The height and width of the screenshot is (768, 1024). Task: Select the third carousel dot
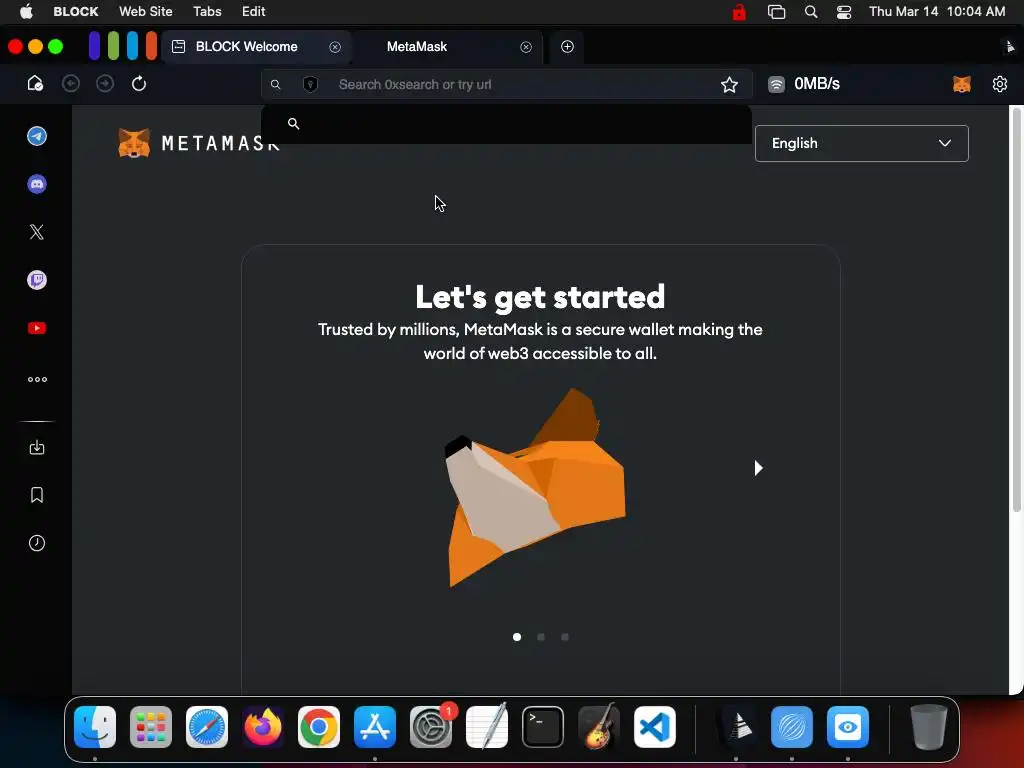565,637
